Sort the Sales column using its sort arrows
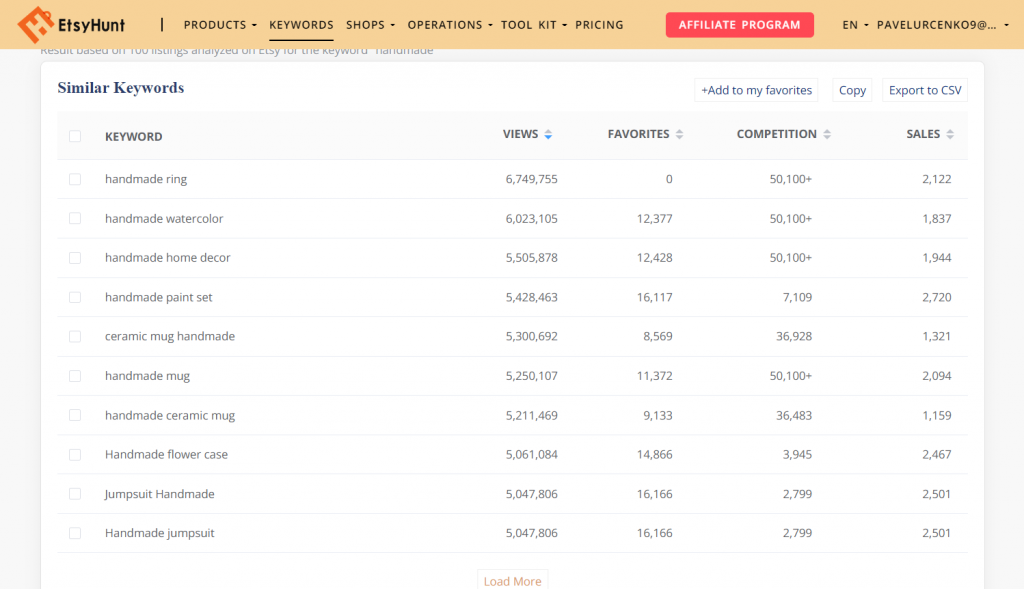The image size is (1024, 589). tap(950, 133)
